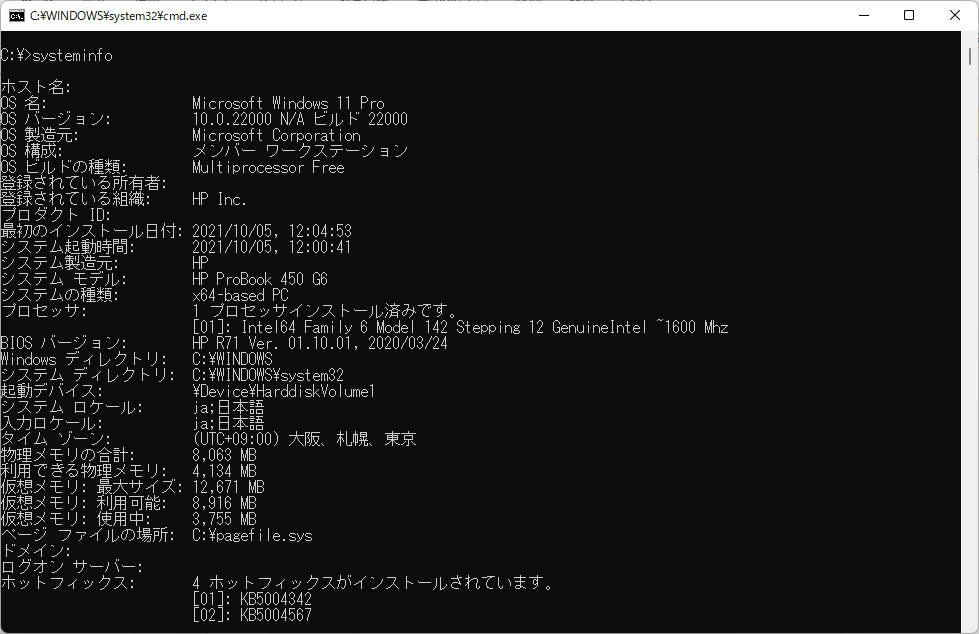Click the text Microsoft Windows 11 Pro
Viewport: 979px width, 634px height.
tap(288, 103)
